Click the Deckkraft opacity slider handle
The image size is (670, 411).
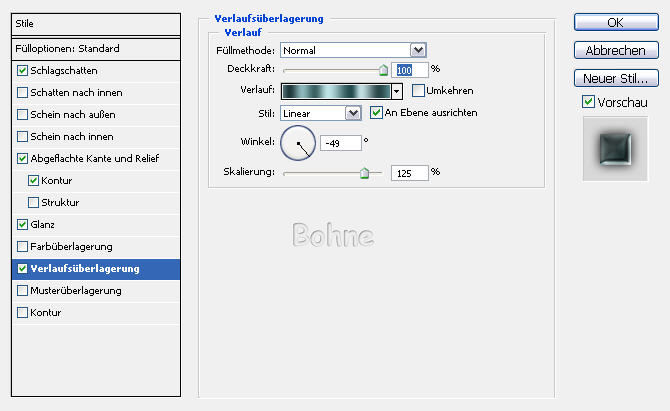(x=382, y=70)
